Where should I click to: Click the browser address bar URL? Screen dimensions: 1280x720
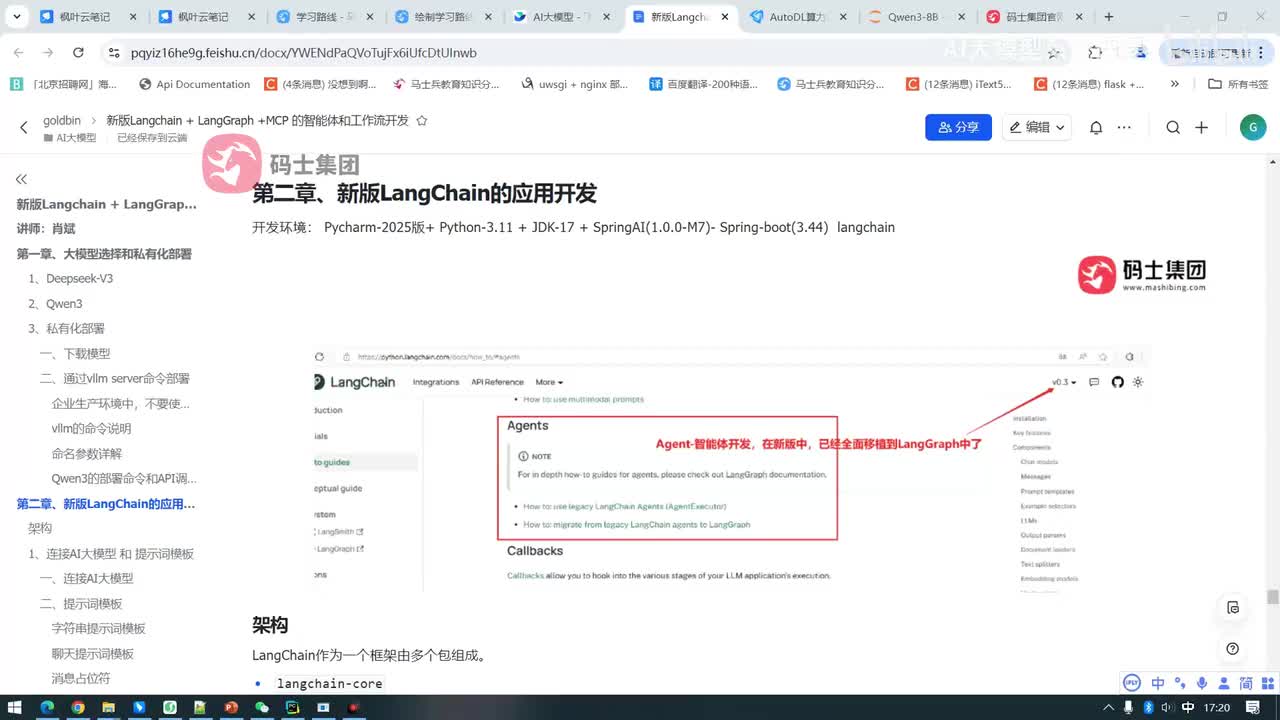click(304, 53)
